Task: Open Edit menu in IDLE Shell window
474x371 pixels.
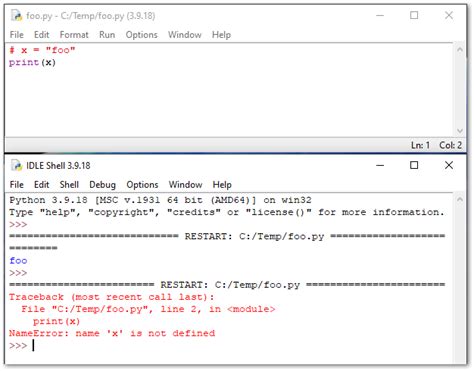Action: coord(41,185)
